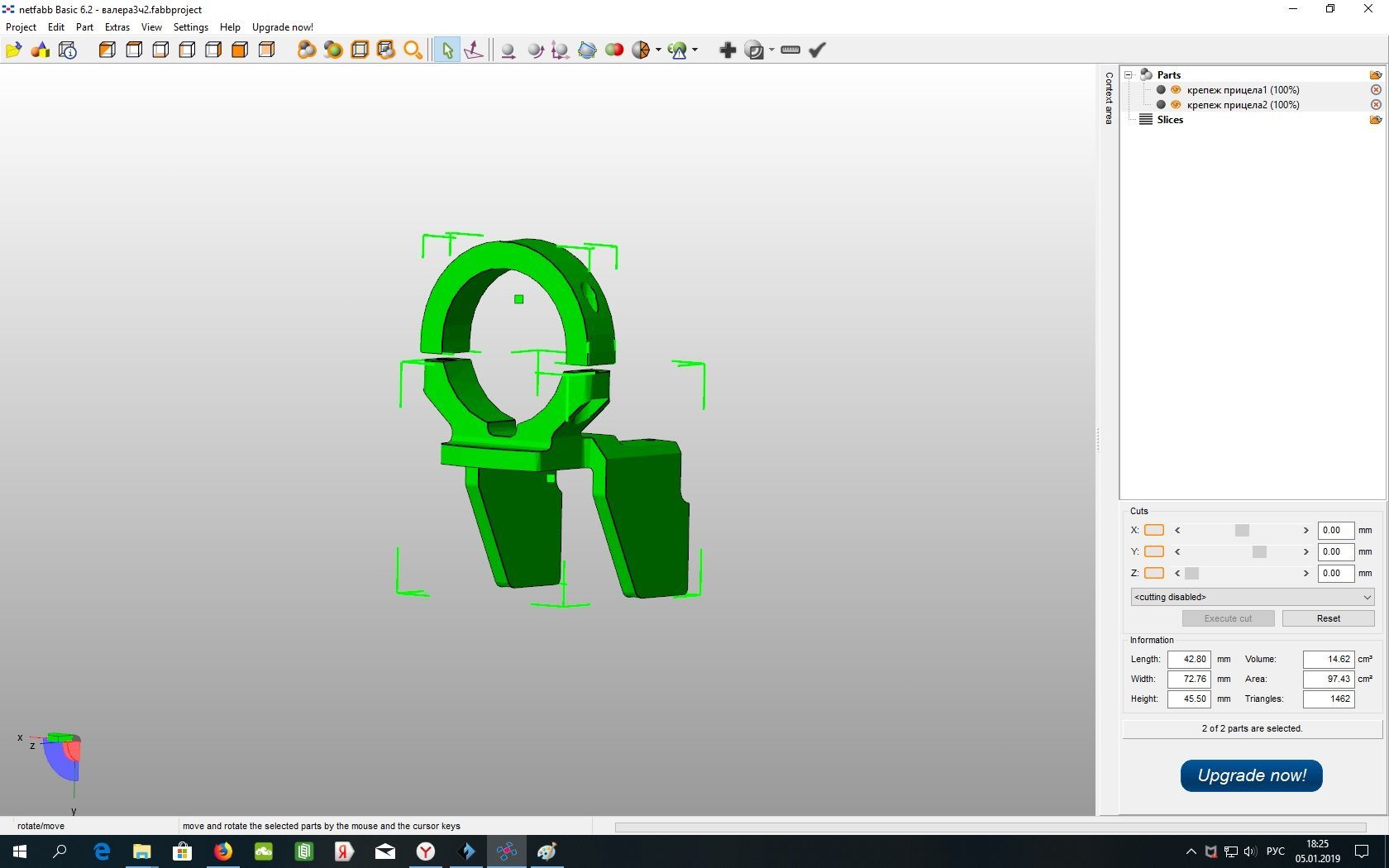Hide крепеж прицела2 using its eye icon

(x=1176, y=105)
